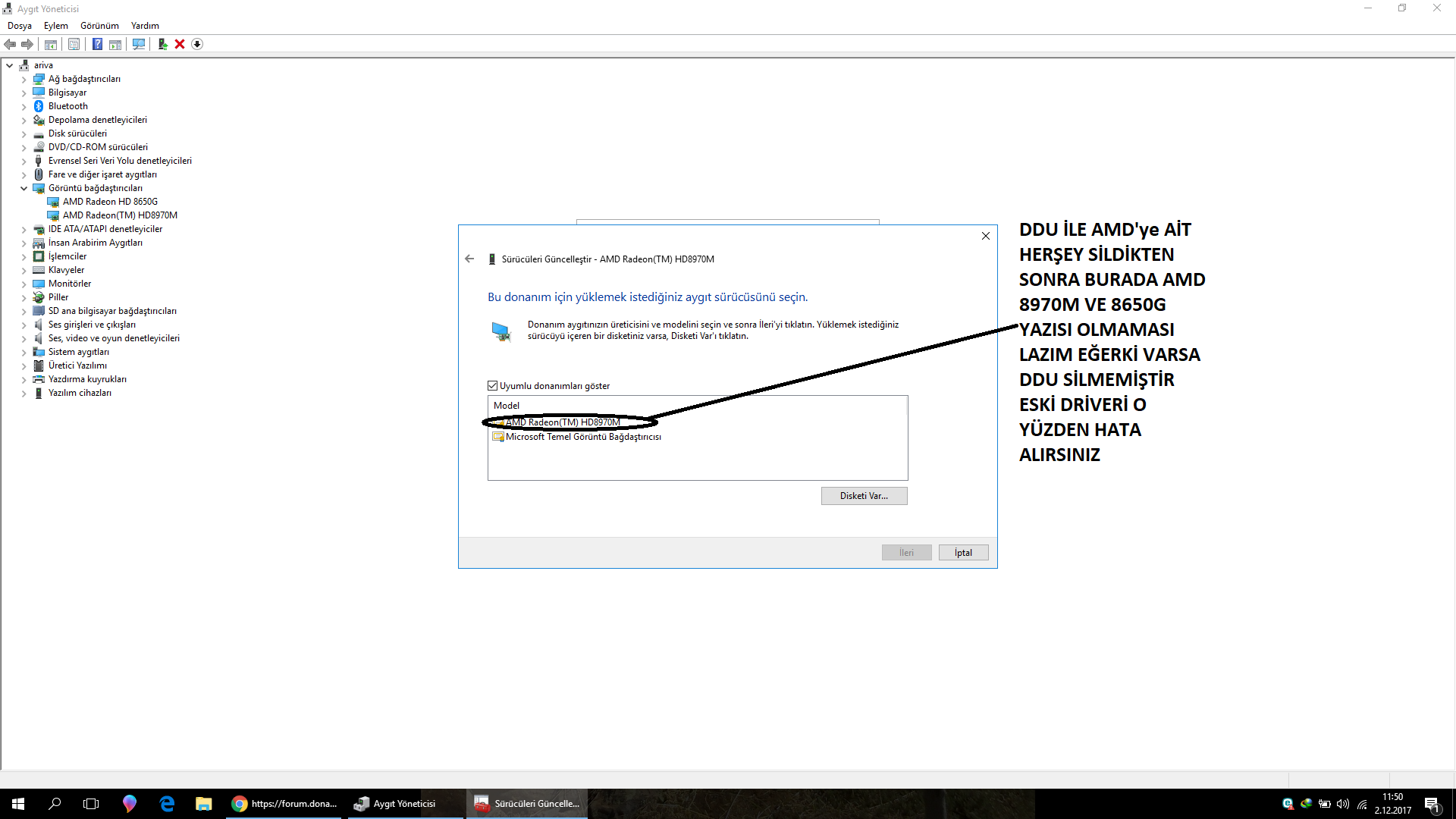Select 'AMD Radeon(TM) HD8970M' tree item
Screen dimensions: 1456x819
120,215
